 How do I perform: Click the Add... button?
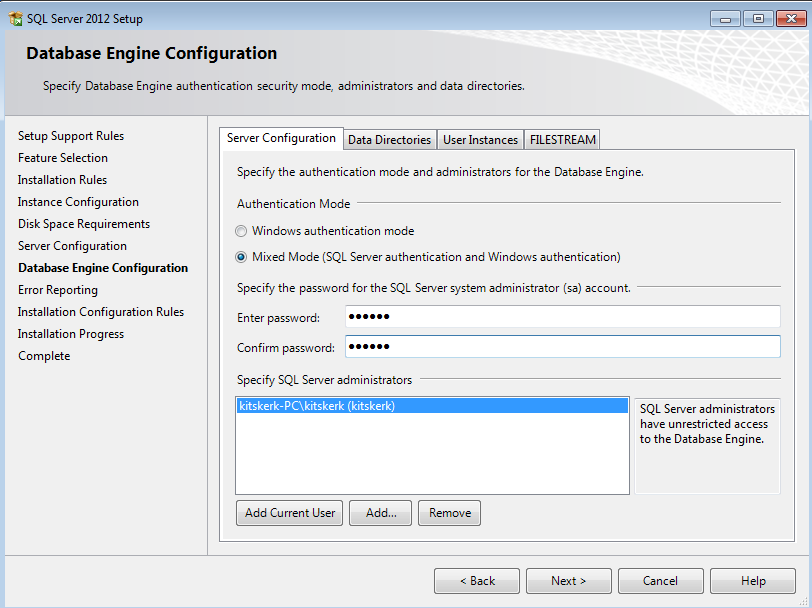(x=381, y=513)
